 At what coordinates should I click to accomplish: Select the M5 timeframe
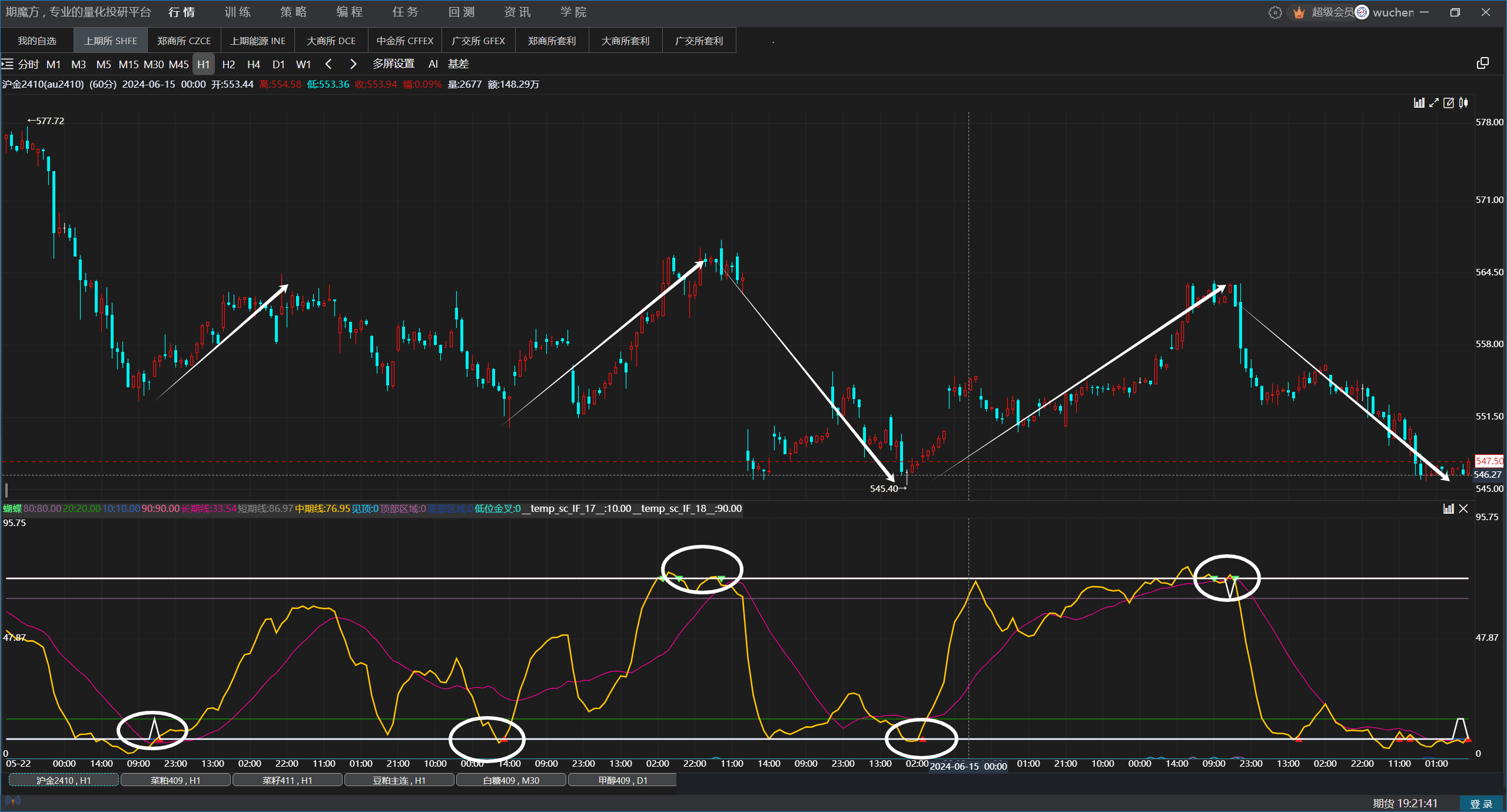pyautogui.click(x=104, y=64)
